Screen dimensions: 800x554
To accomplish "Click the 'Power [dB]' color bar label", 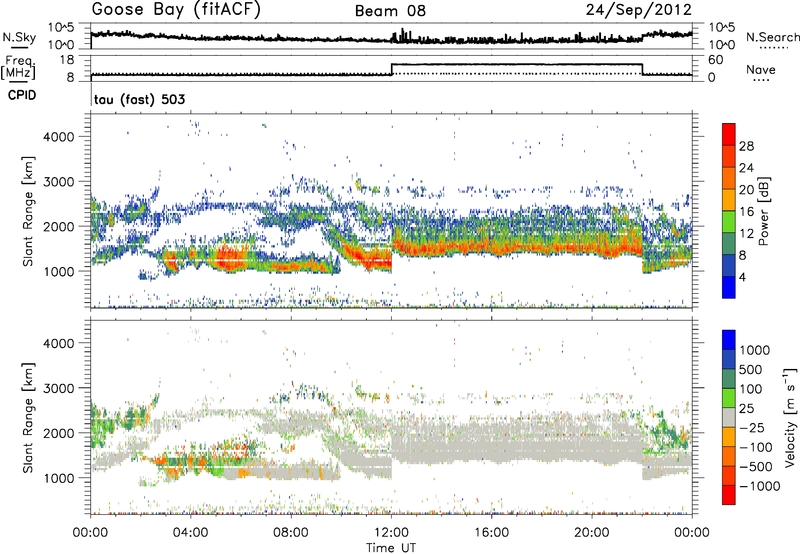I will [764, 211].
